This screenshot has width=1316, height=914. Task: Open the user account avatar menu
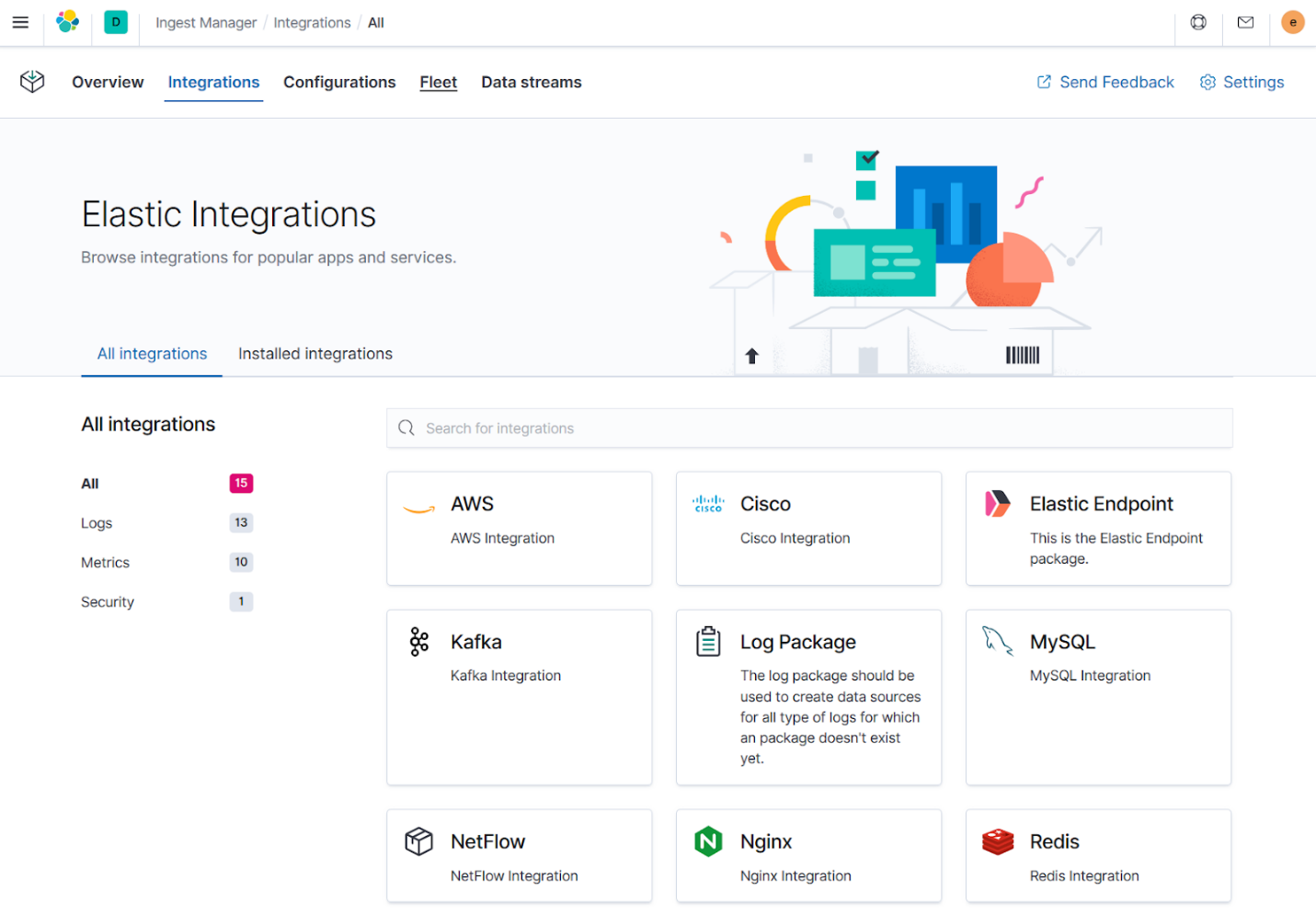click(1292, 22)
